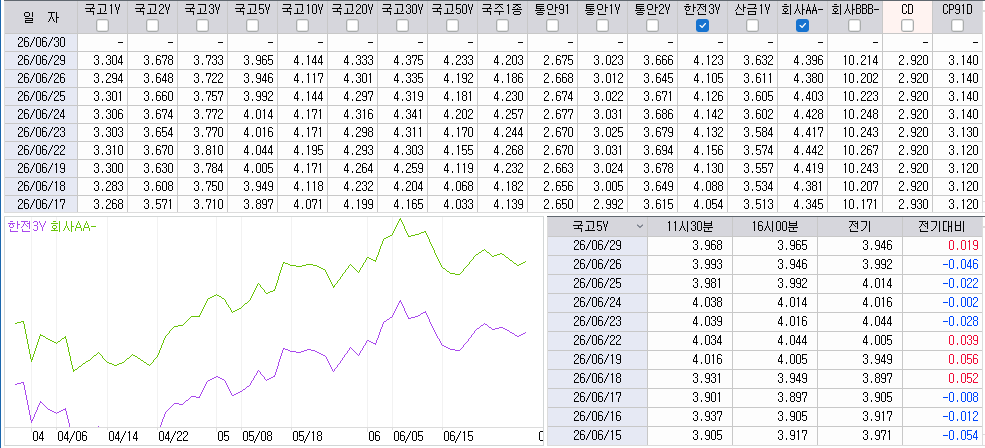Image resolution: width=985 pixels, height=448 pixels.
Task: Uncheck the 한전3Y checkbox
Action: coord(703,26)
